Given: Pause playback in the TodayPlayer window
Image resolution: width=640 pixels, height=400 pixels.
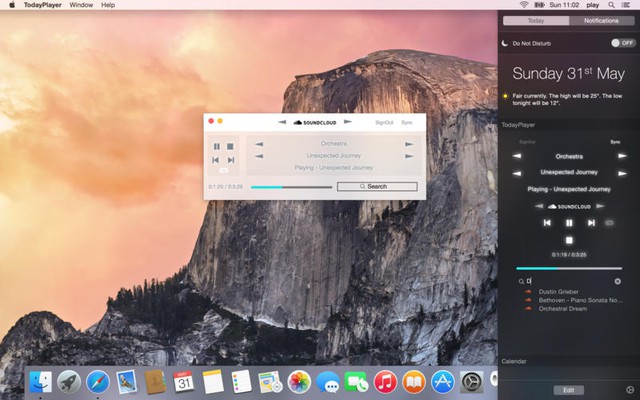Looking at the screenshot, I should [x=217, y=146].
